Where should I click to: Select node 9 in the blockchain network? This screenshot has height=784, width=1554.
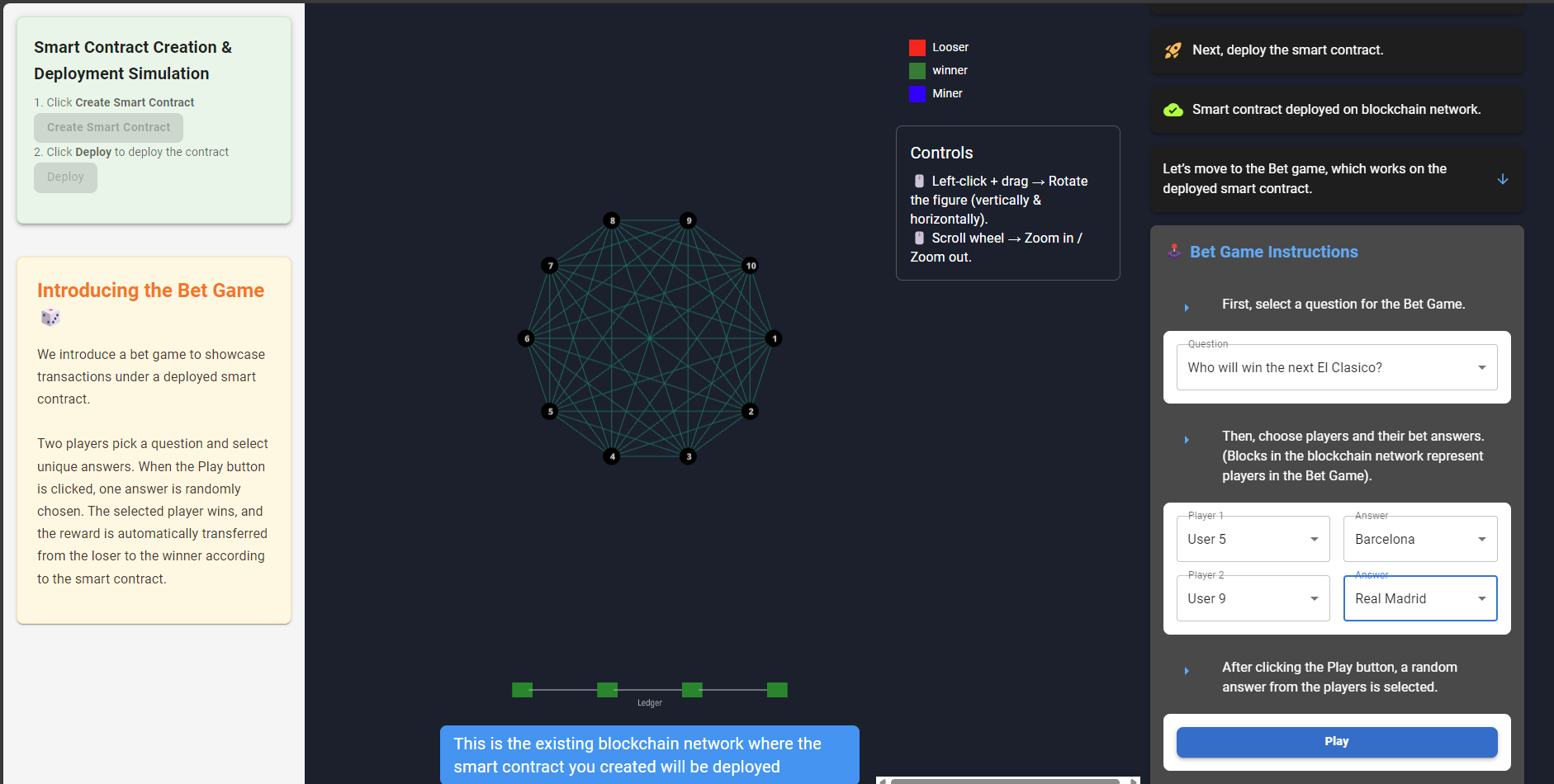tap(688, 220)
